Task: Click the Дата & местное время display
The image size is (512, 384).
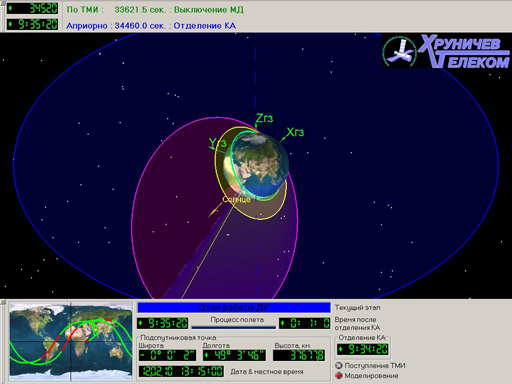Action: point(181,371)
